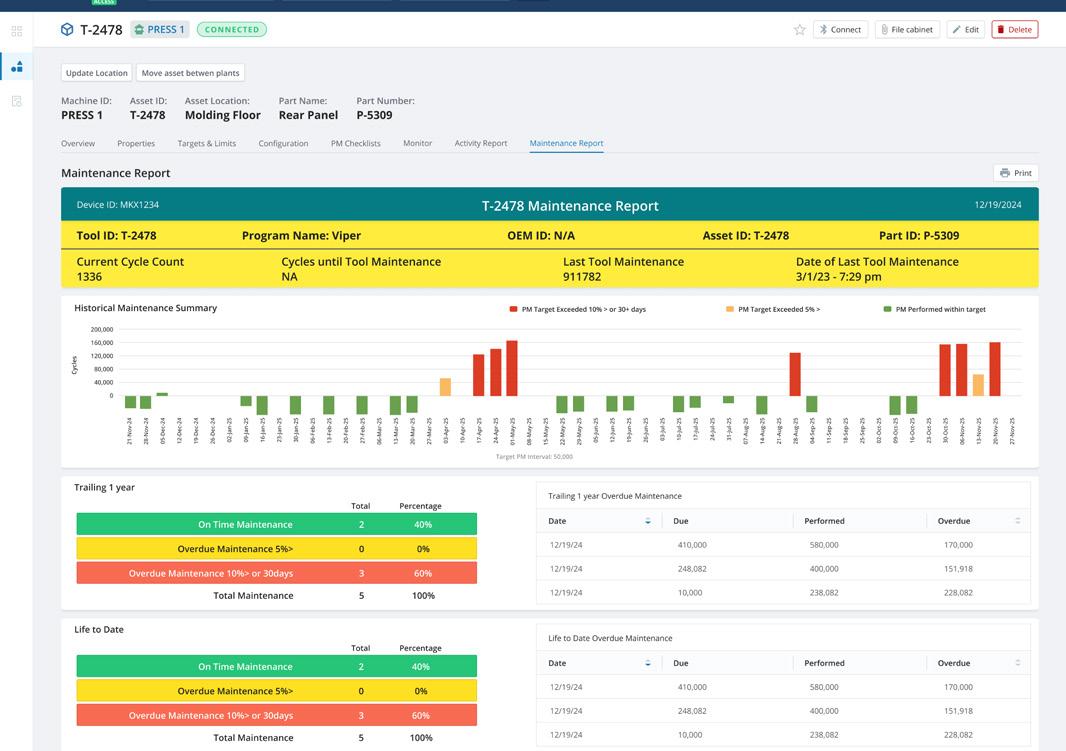This screenshot has width=1066, height=751.
Task: Sort Trailing 1 year table by Date
Action: tap(648, 521)
